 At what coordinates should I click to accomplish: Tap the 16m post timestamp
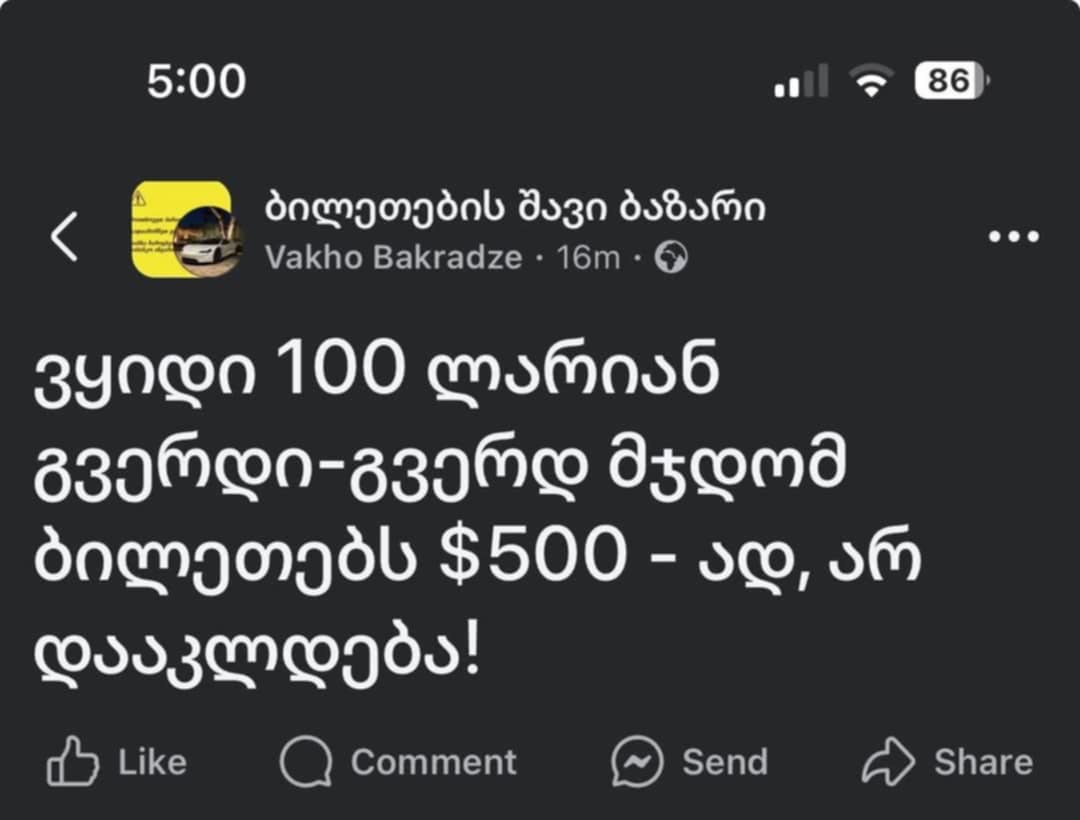pos(588,257)
